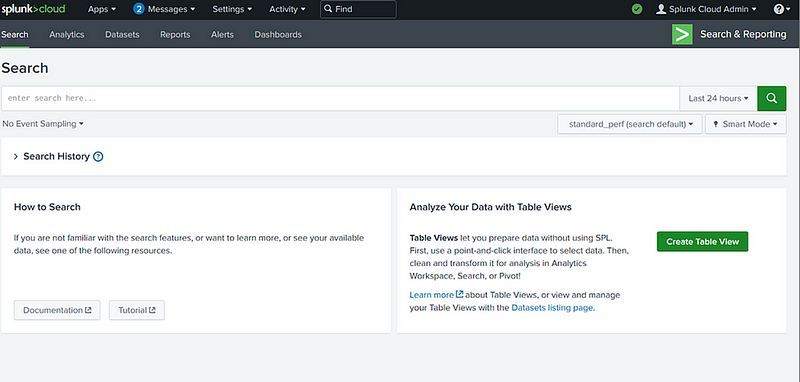Click the Create Table View button
This screenshot has height=382, width=800.
pos(703,242)
